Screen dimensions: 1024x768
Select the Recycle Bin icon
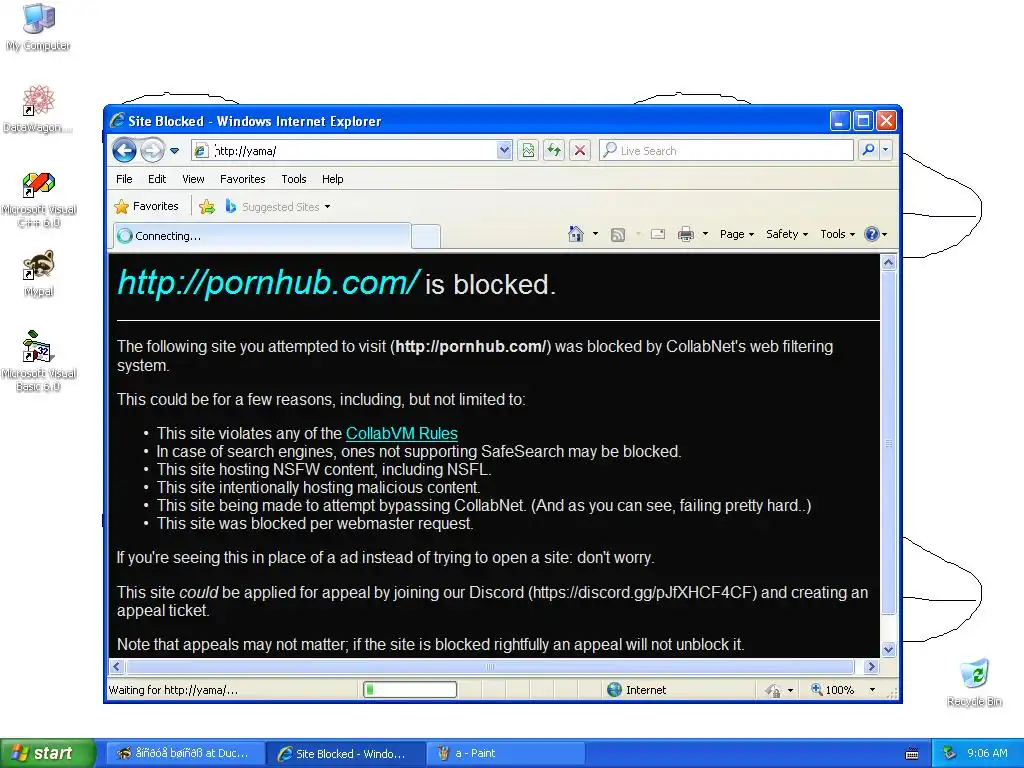[x=974, y=683]
